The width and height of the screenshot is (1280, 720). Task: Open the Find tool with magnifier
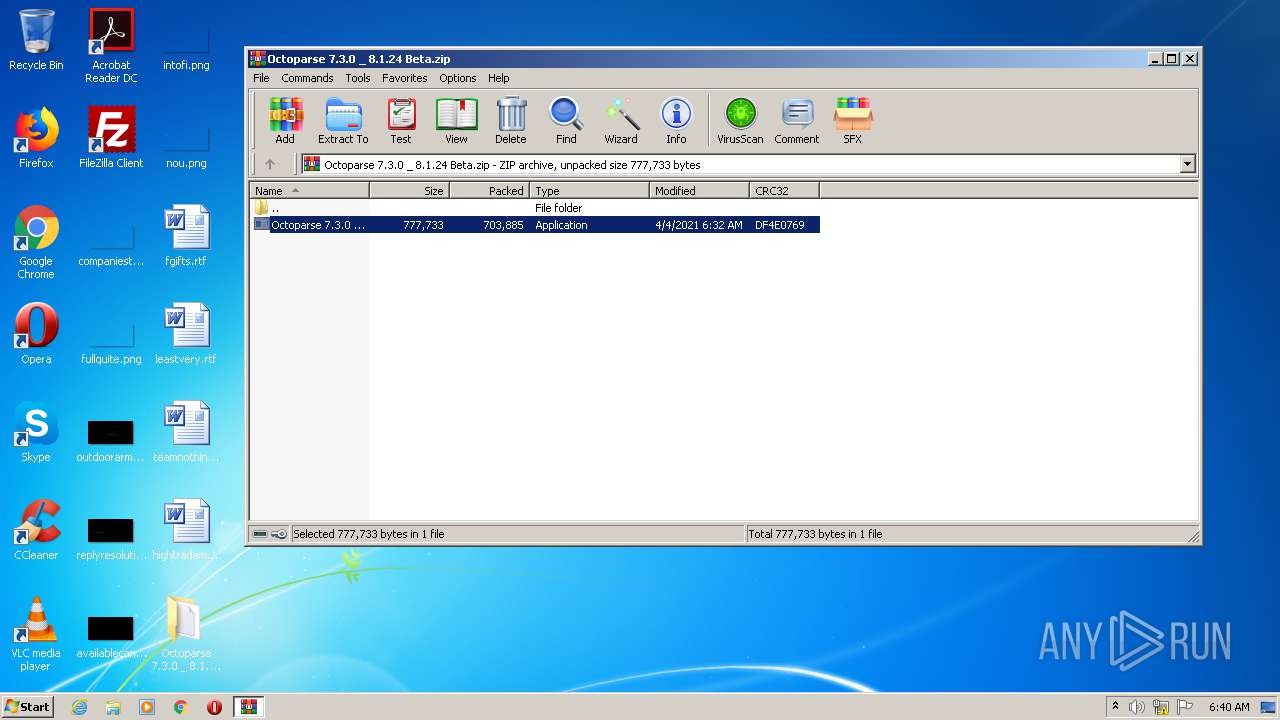coord(566,121)
